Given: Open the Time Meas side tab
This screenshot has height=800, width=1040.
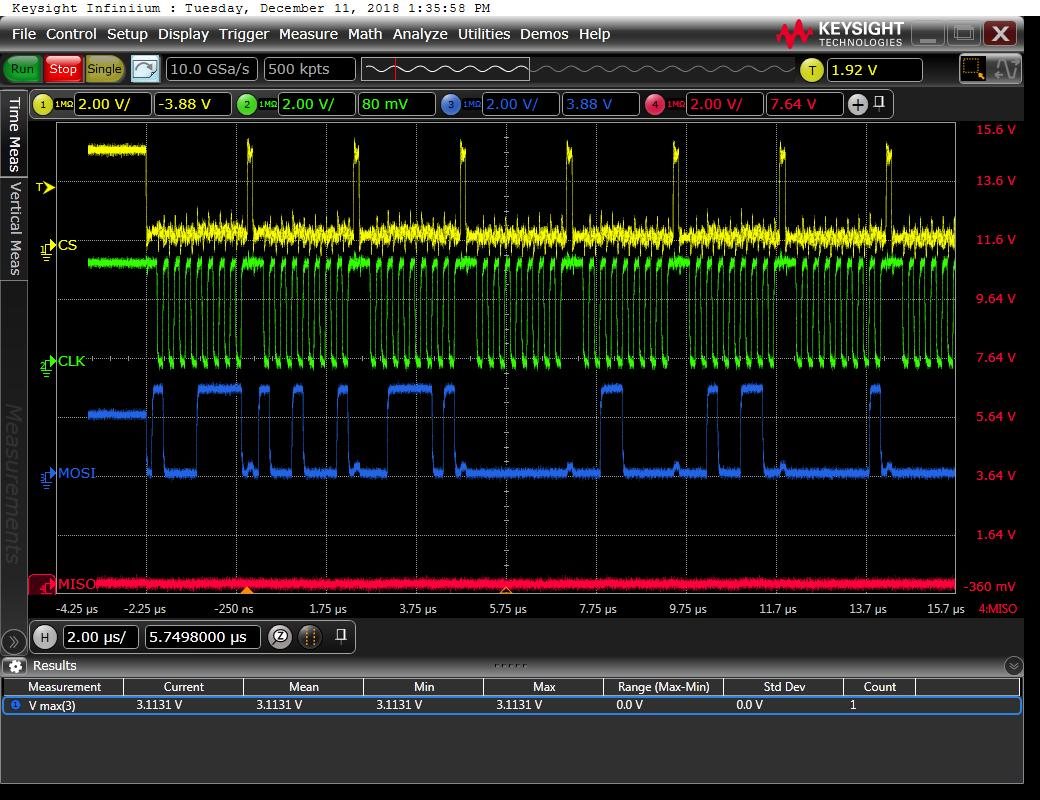Looking at the screenshot, I should pos(14,134).
